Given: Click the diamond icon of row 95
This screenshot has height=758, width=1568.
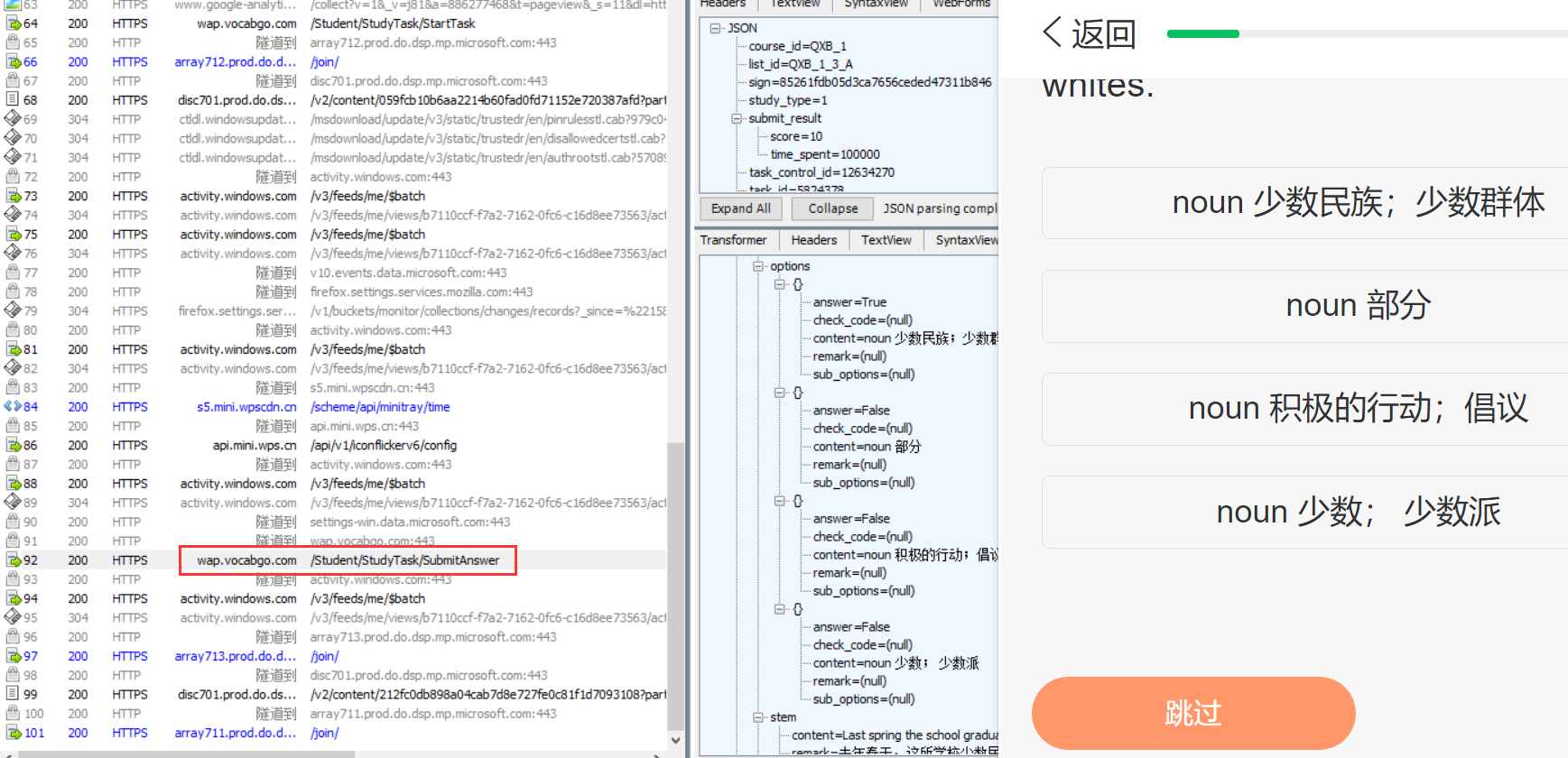Looking at the screenshot, I should point(13,617).
